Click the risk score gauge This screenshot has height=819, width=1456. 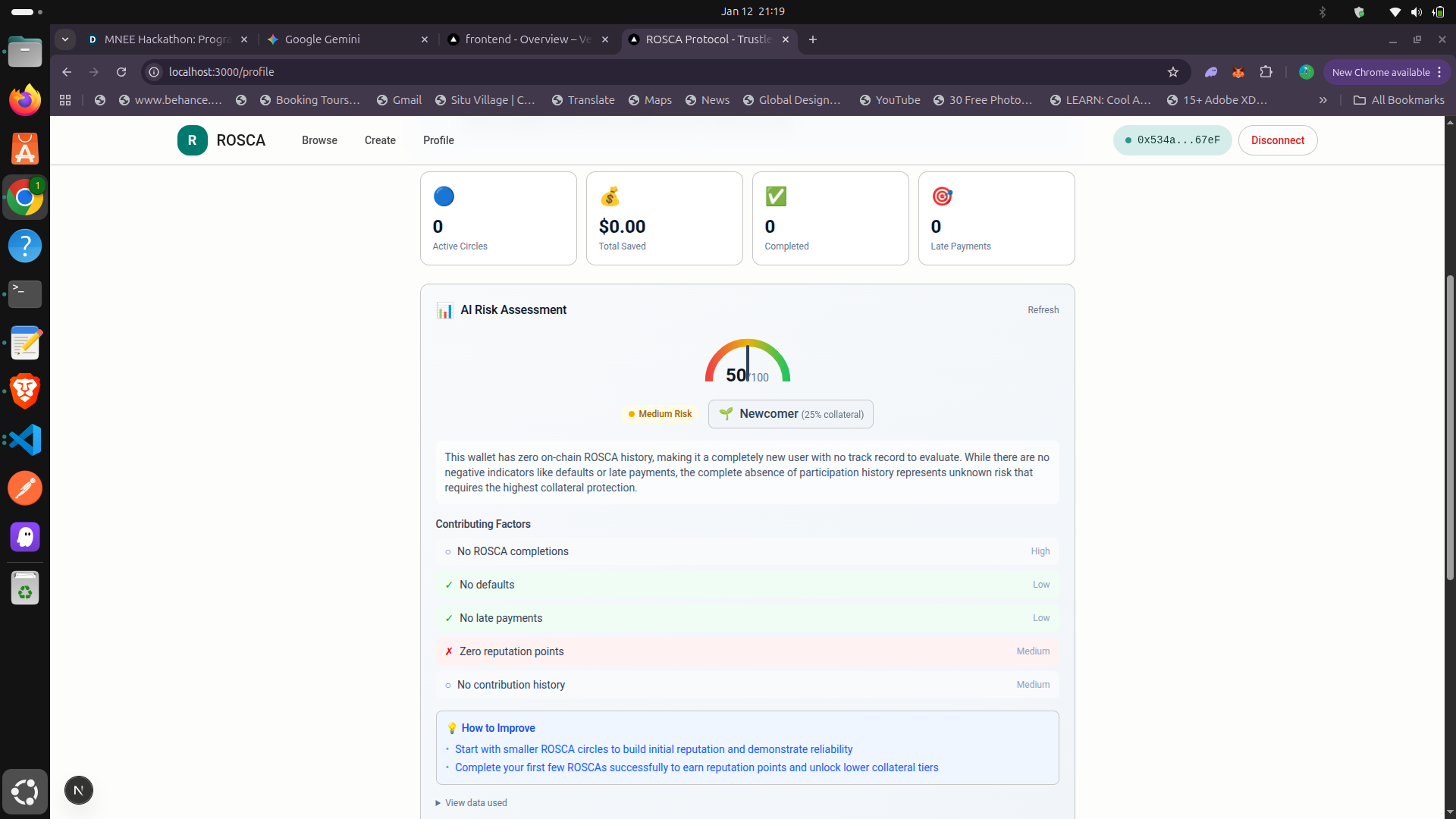coord(747,361)
